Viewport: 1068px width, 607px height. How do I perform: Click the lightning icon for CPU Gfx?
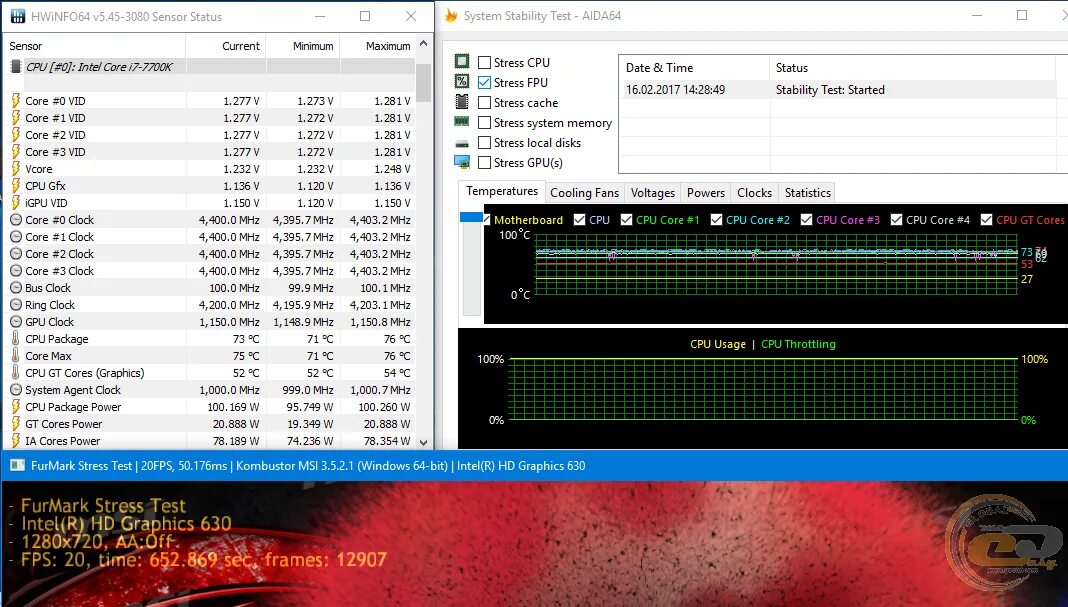[16, 186]
